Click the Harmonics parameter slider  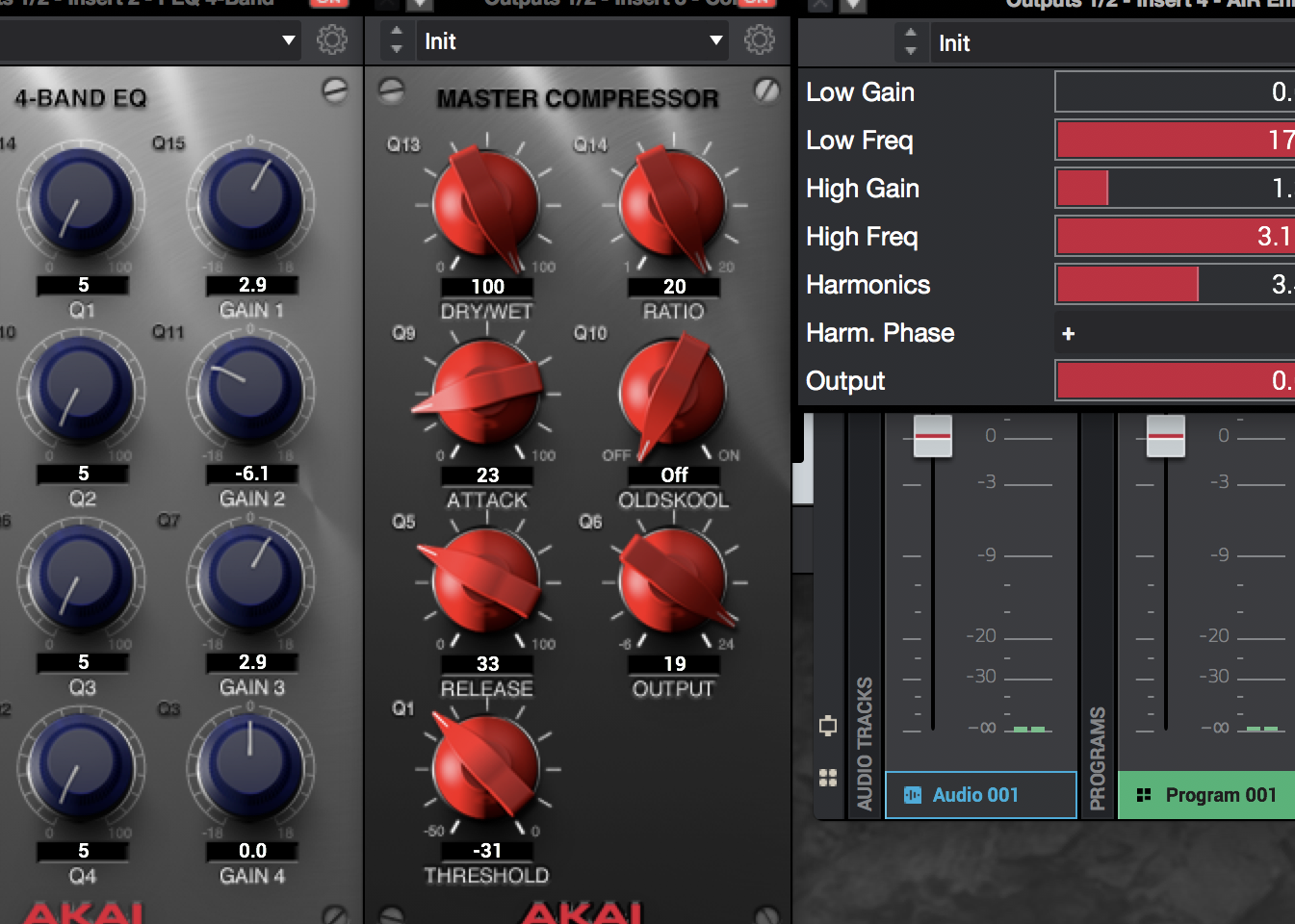pyautogui.click(x=1175, y=285)
